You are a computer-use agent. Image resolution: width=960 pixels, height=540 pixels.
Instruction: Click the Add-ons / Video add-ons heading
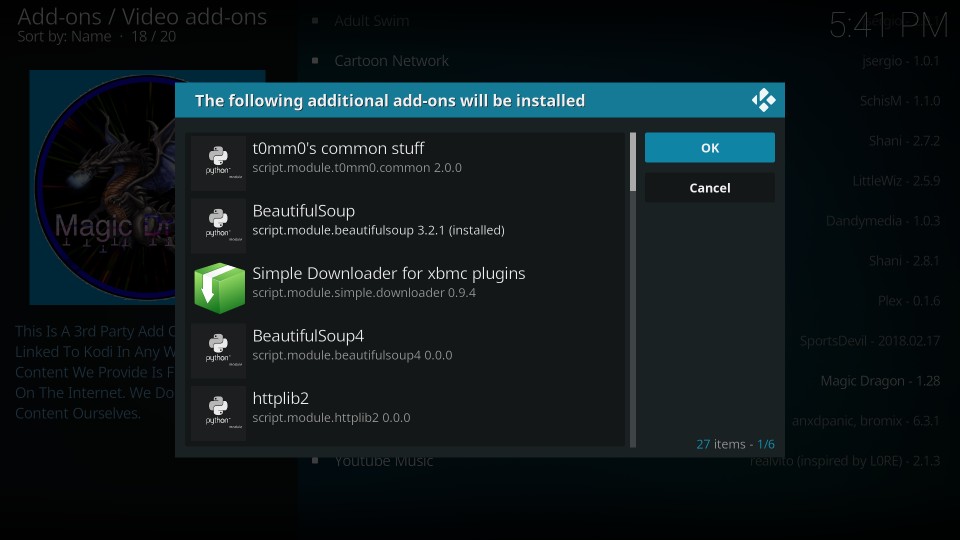[142, 17]
